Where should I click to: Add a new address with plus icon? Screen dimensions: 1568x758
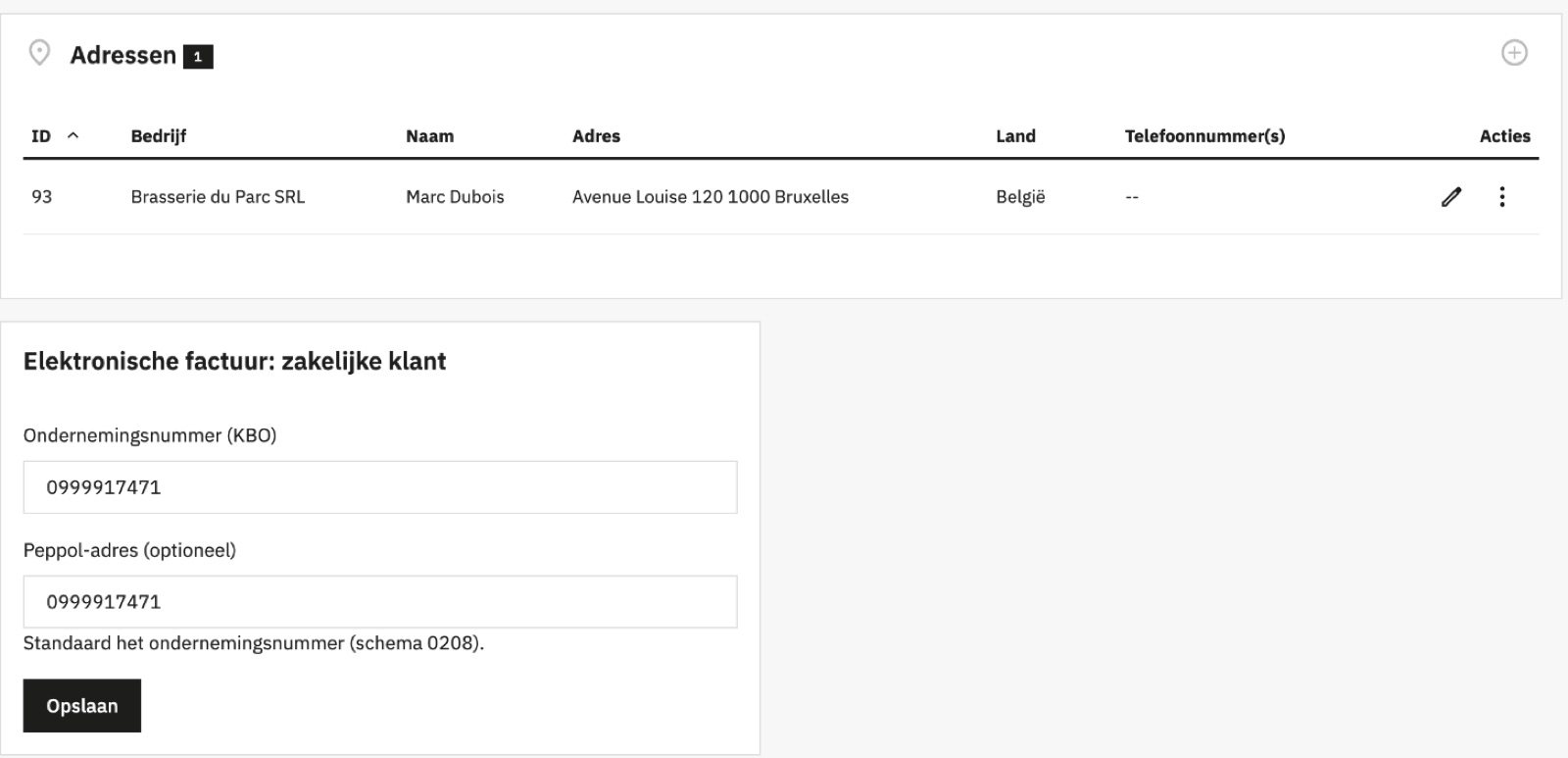(1514, 53)
